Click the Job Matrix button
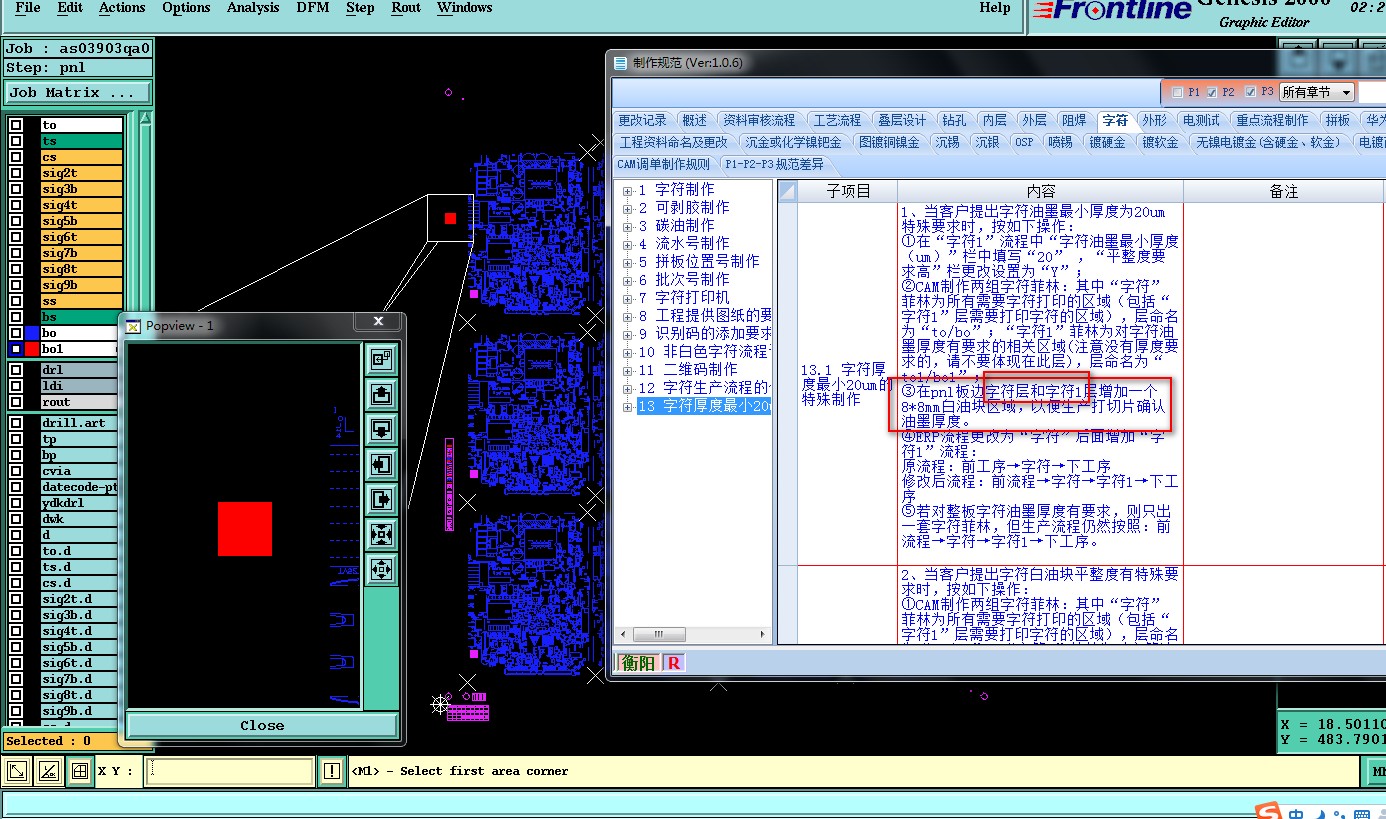Viewport: 1386px width, 819px height. 77,92
